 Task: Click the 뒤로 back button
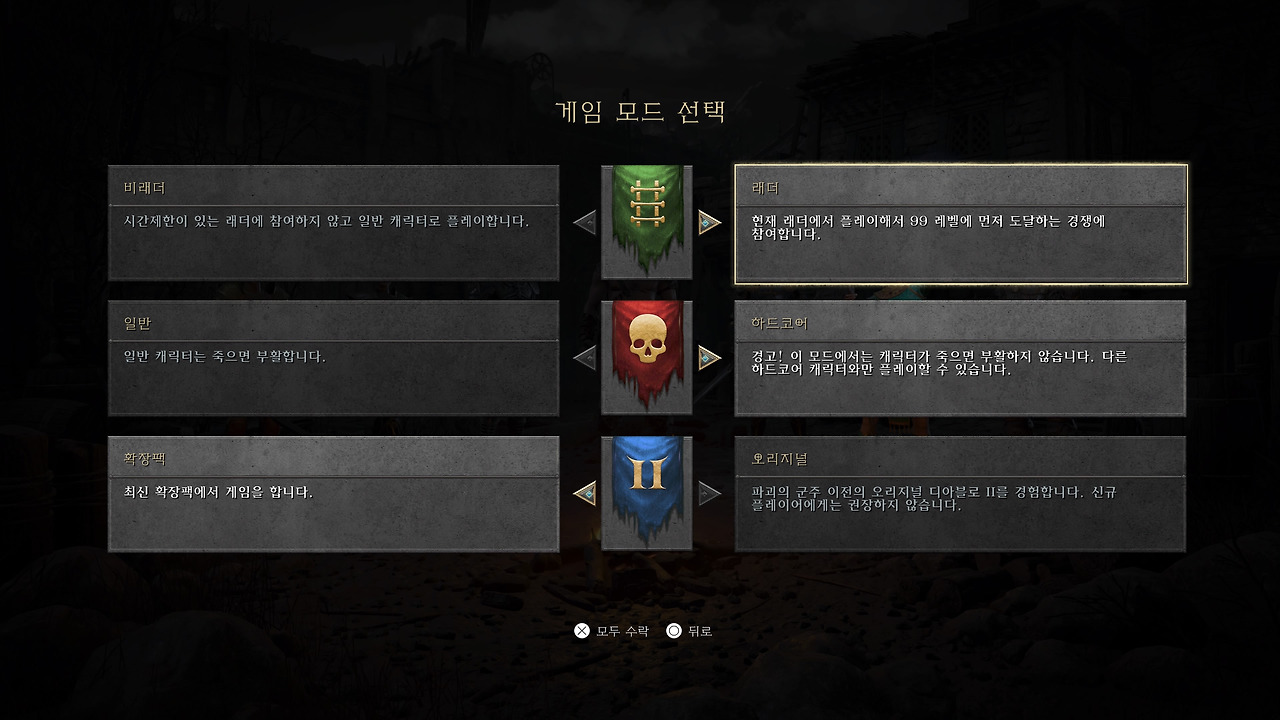[x=689, y=631]
